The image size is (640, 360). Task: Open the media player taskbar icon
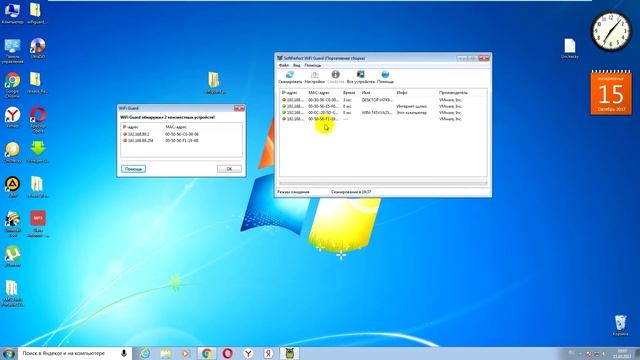(x=186, y=353)
